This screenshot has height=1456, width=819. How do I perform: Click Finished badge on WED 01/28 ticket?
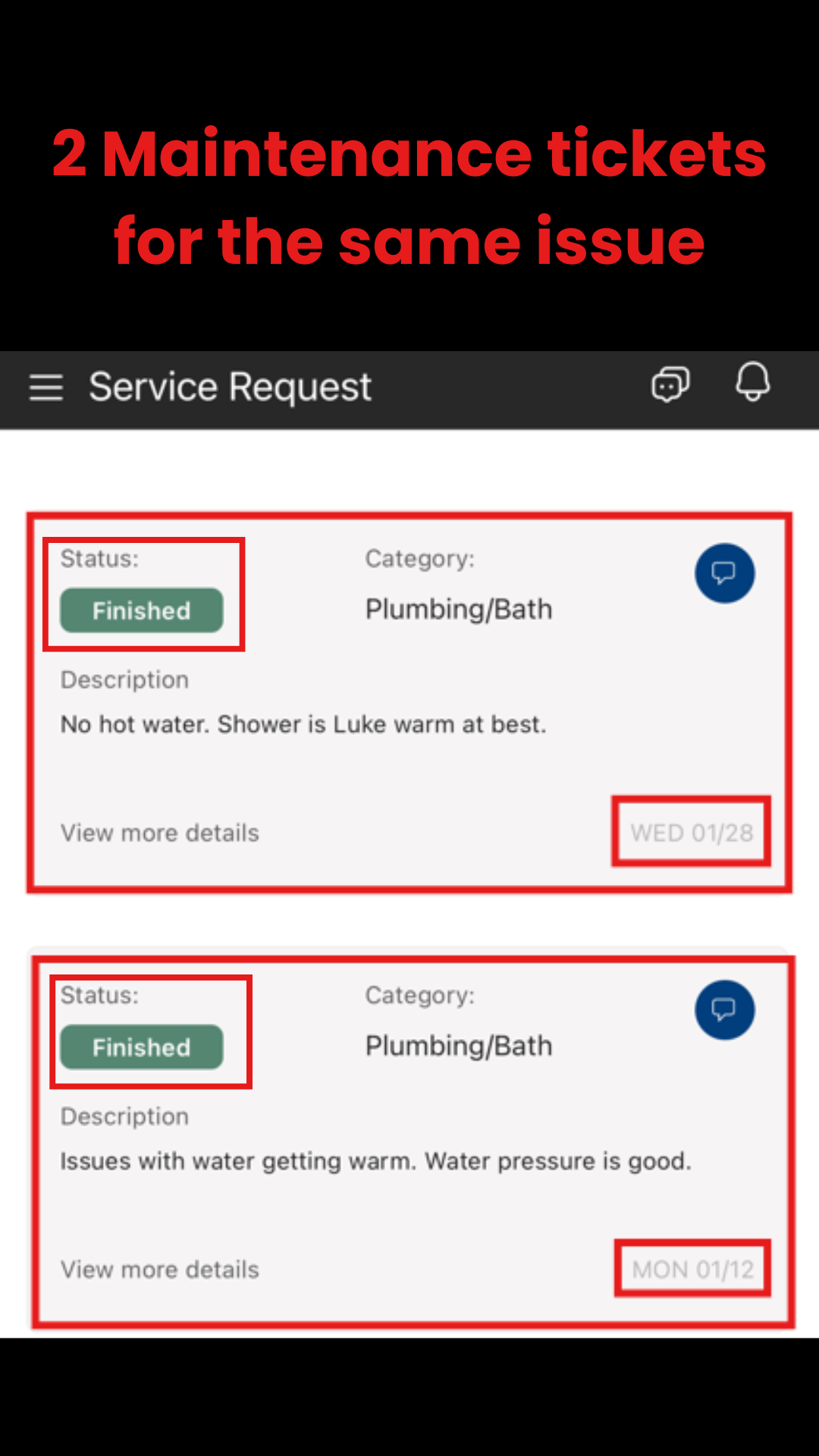(x=142, y=610)
